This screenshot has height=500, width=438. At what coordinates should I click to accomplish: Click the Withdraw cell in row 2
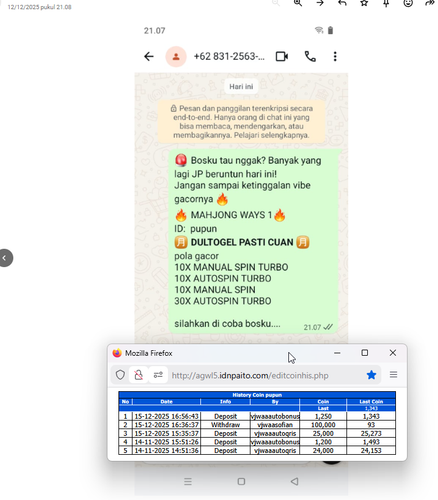(x=225, y=425)
